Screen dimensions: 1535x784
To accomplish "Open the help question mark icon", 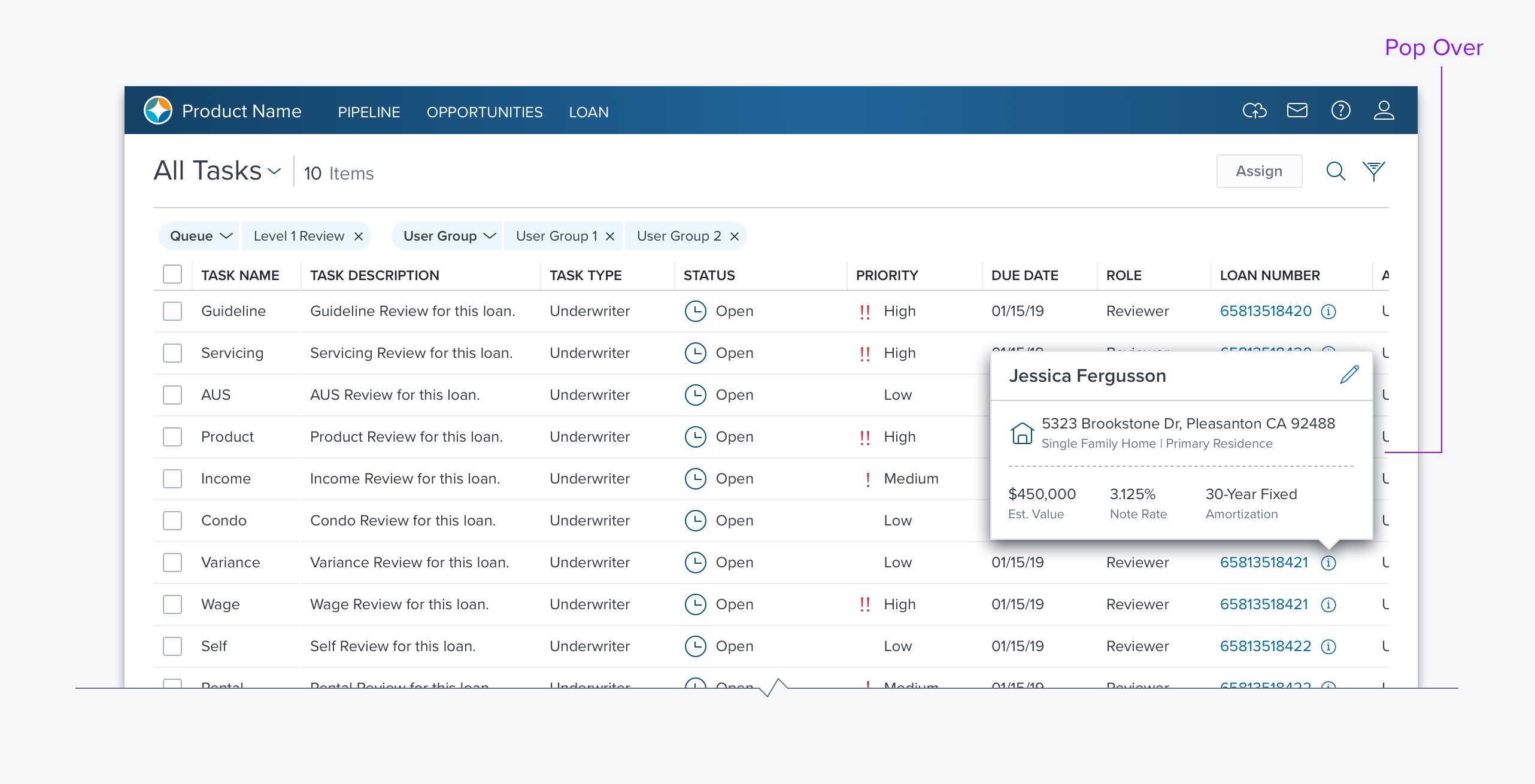I will point(1340,111).
